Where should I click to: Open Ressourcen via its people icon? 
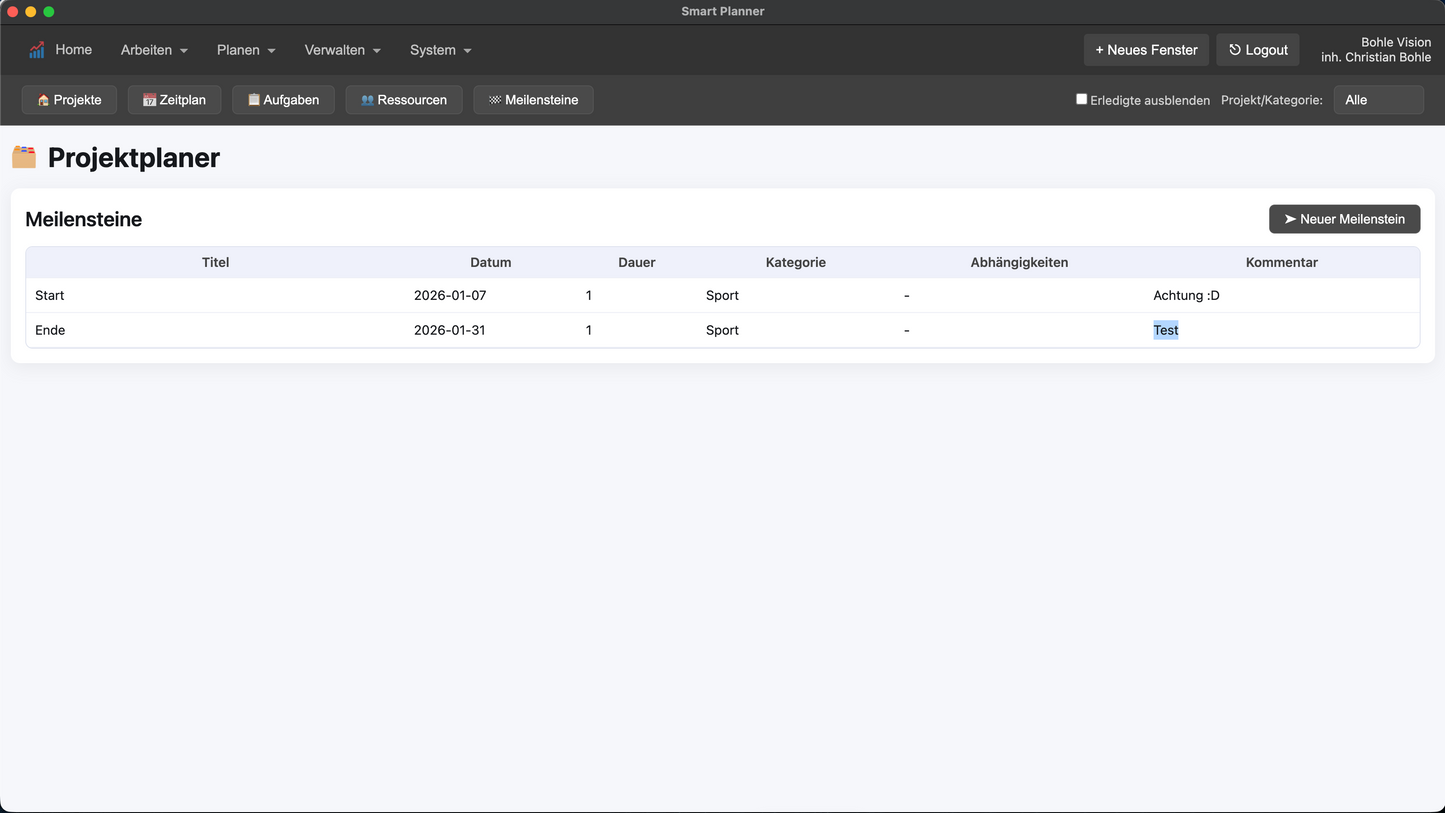pos(367,100)
